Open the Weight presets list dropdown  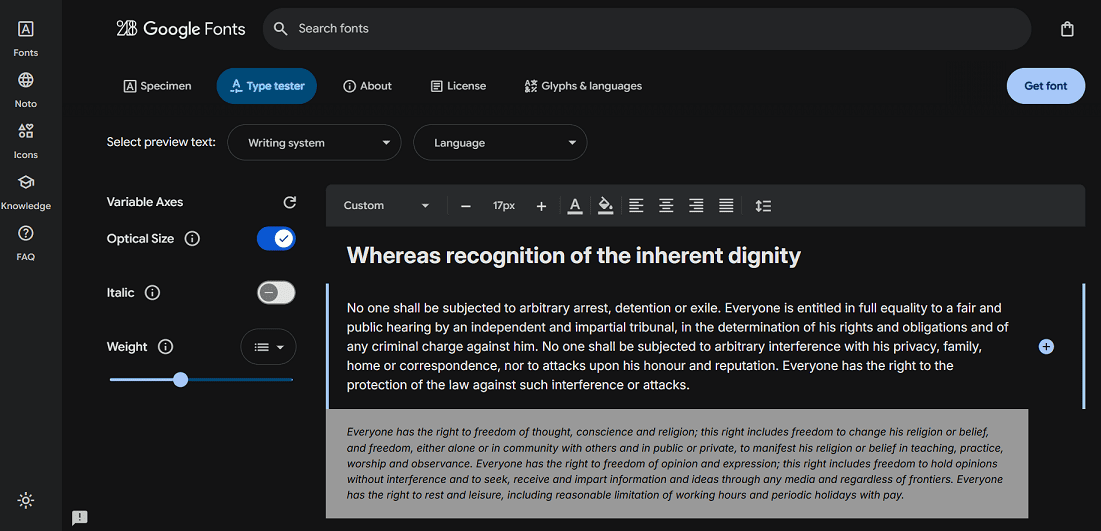[268, 347]
